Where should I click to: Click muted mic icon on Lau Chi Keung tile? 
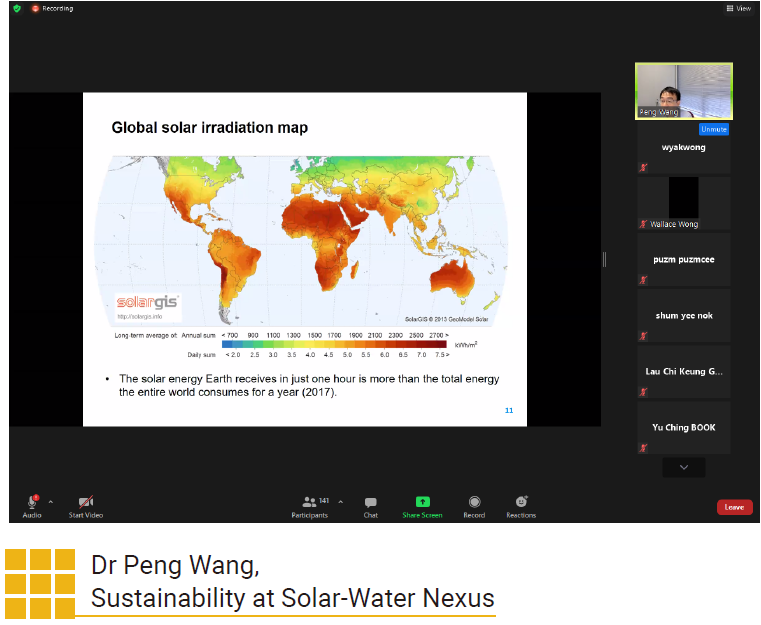tap(643, 392)
